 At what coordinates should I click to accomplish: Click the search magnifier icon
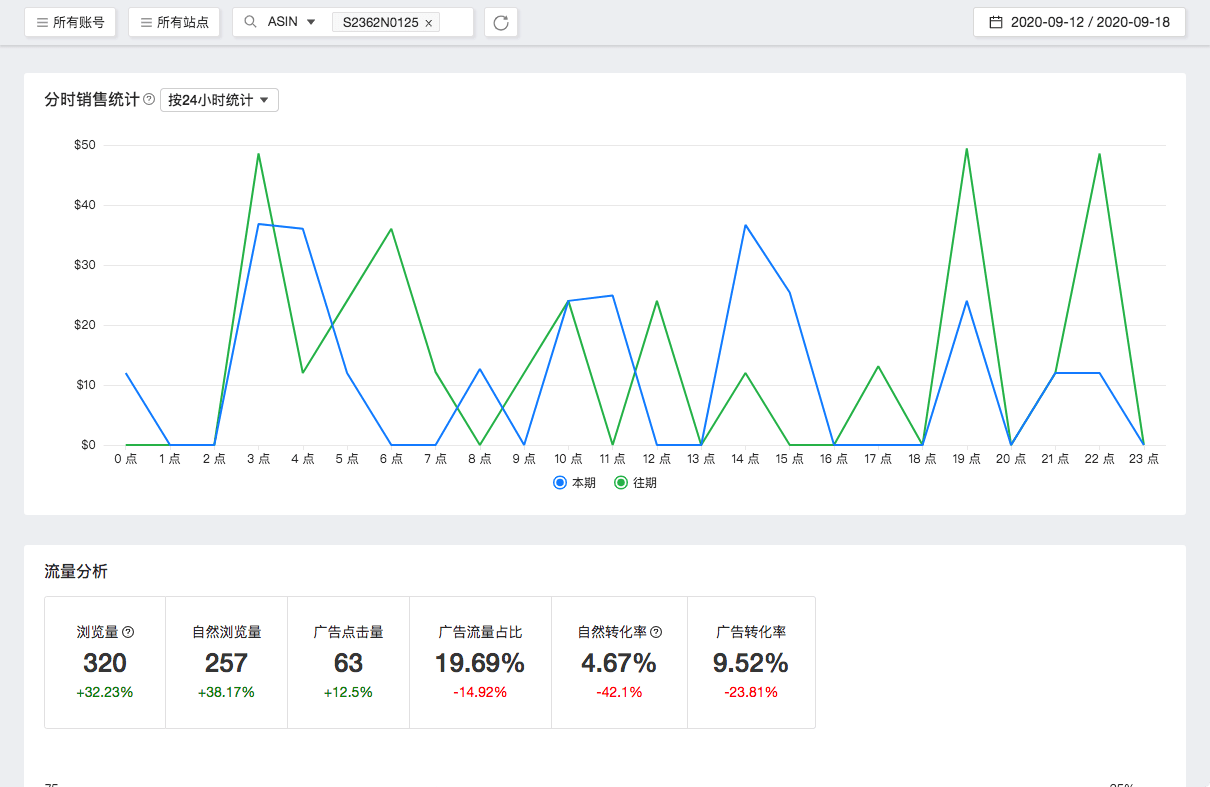pyautogui.click(x=250, y=22)
